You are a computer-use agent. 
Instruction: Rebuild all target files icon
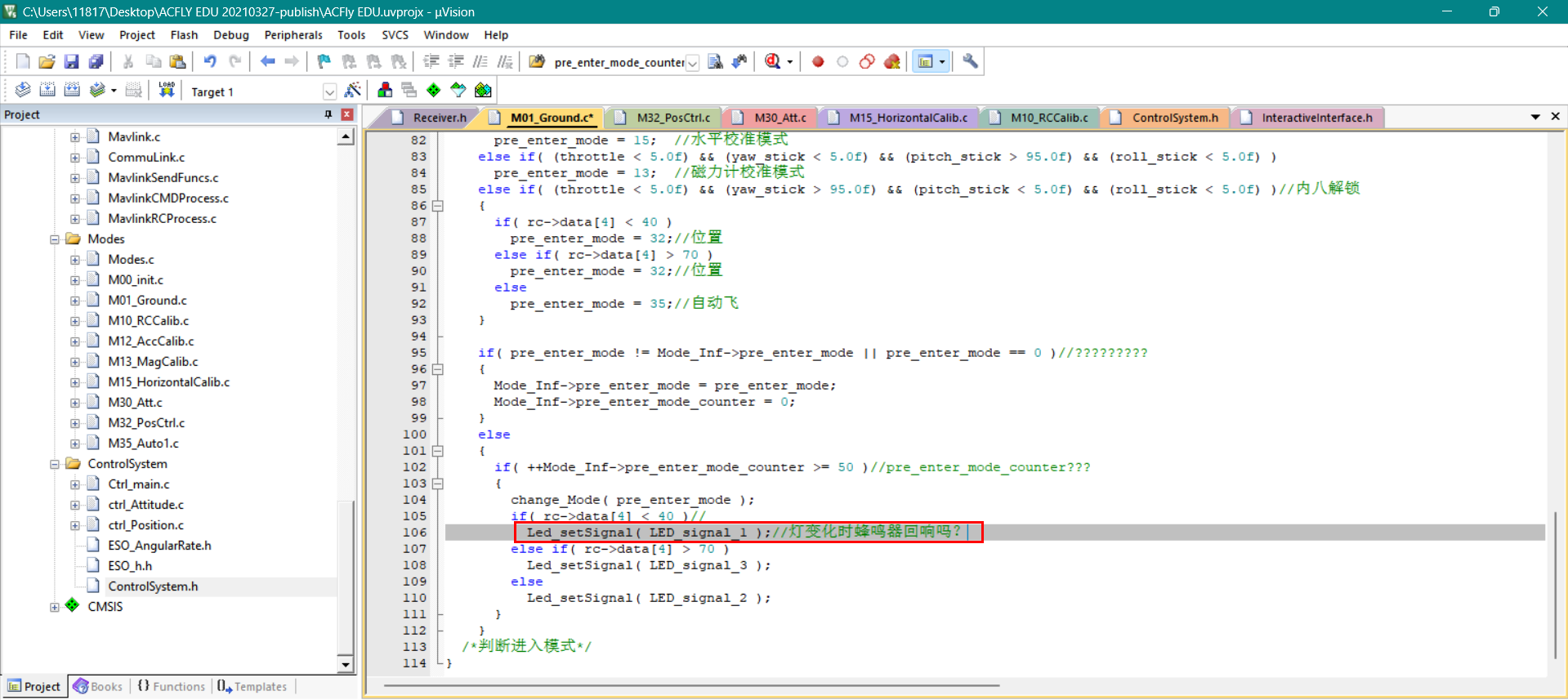[x=72, y=90]
